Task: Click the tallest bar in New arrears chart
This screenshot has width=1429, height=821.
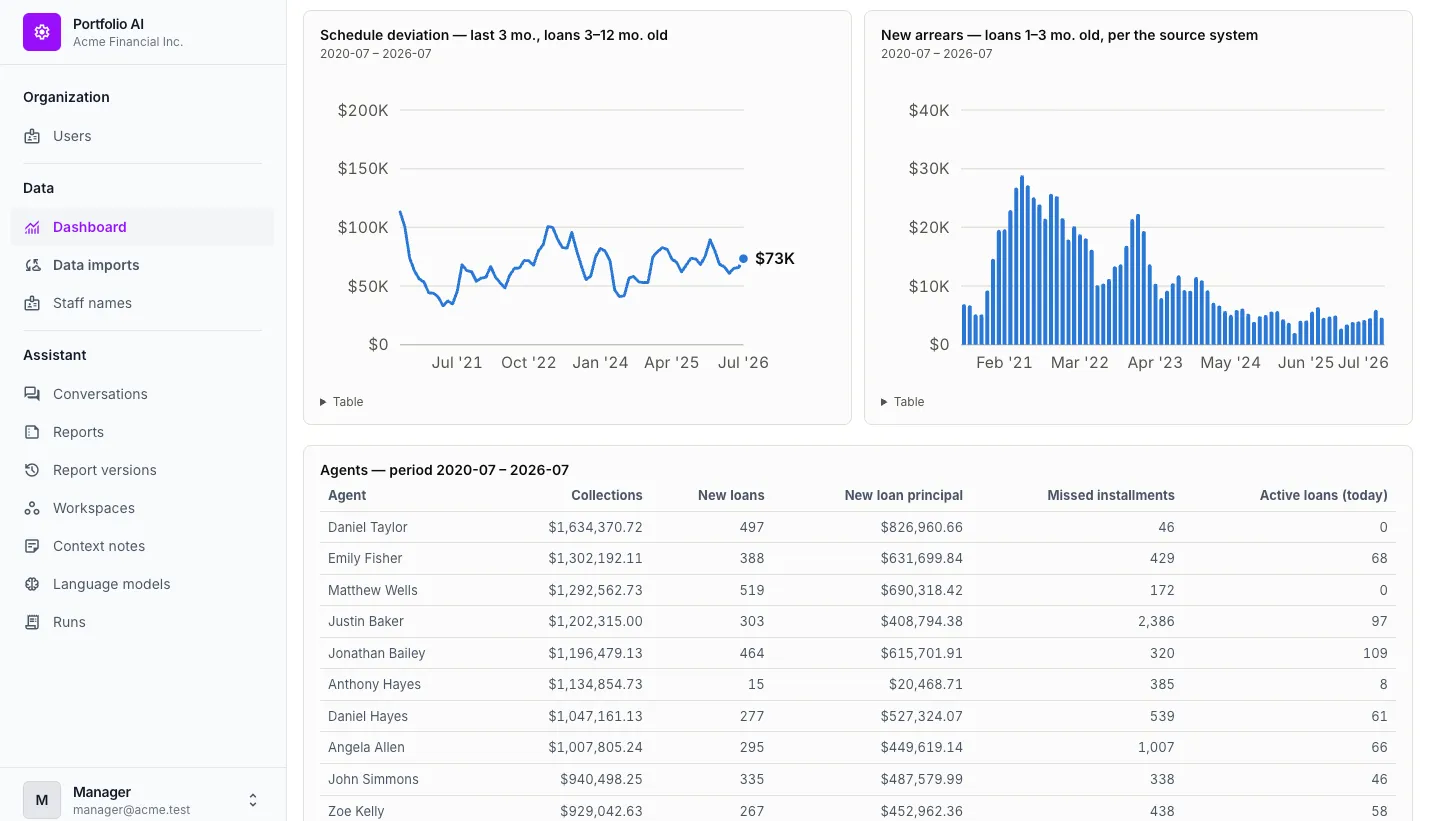Action: (1022, 260)
